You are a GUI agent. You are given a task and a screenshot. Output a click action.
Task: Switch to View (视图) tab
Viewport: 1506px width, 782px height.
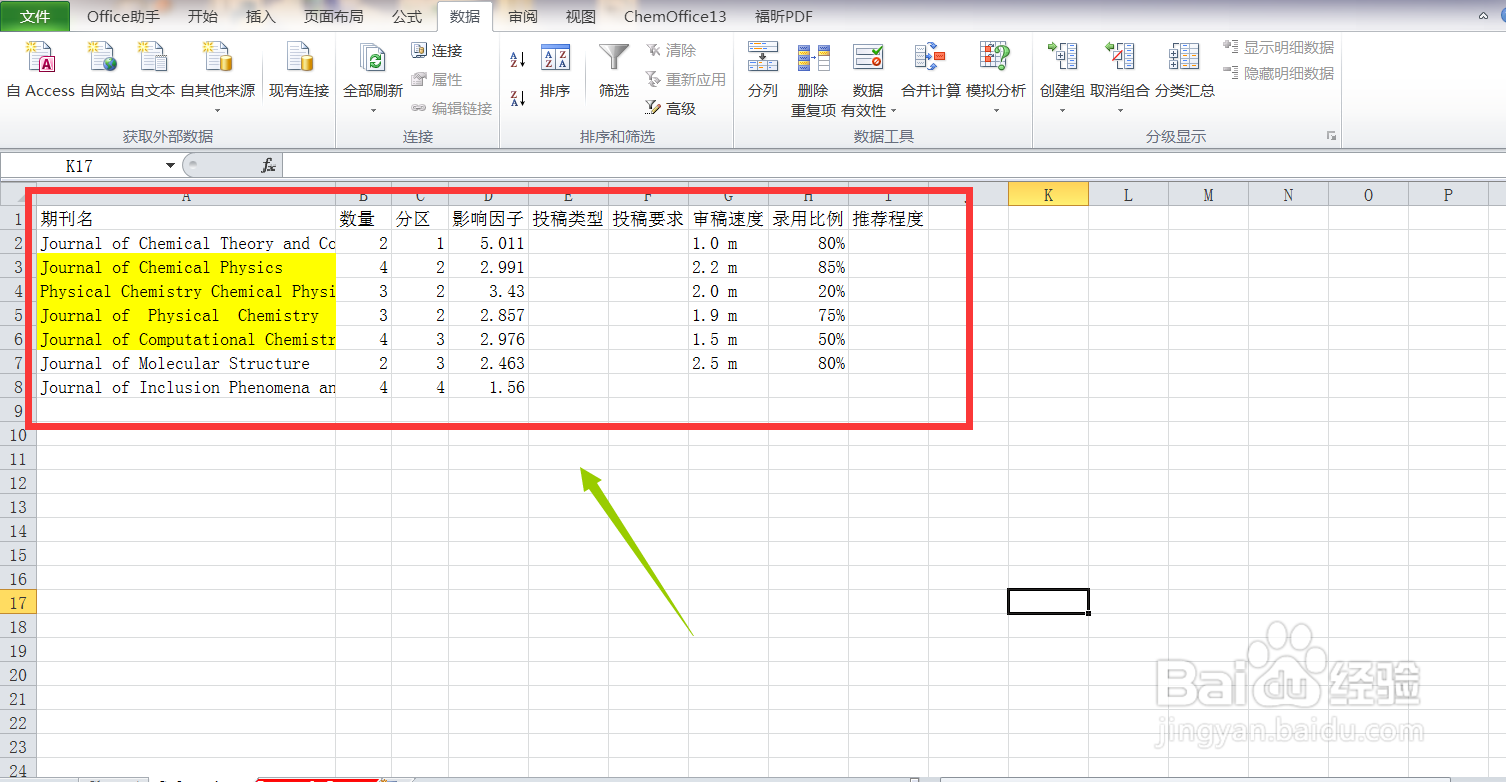click(580, 16)
